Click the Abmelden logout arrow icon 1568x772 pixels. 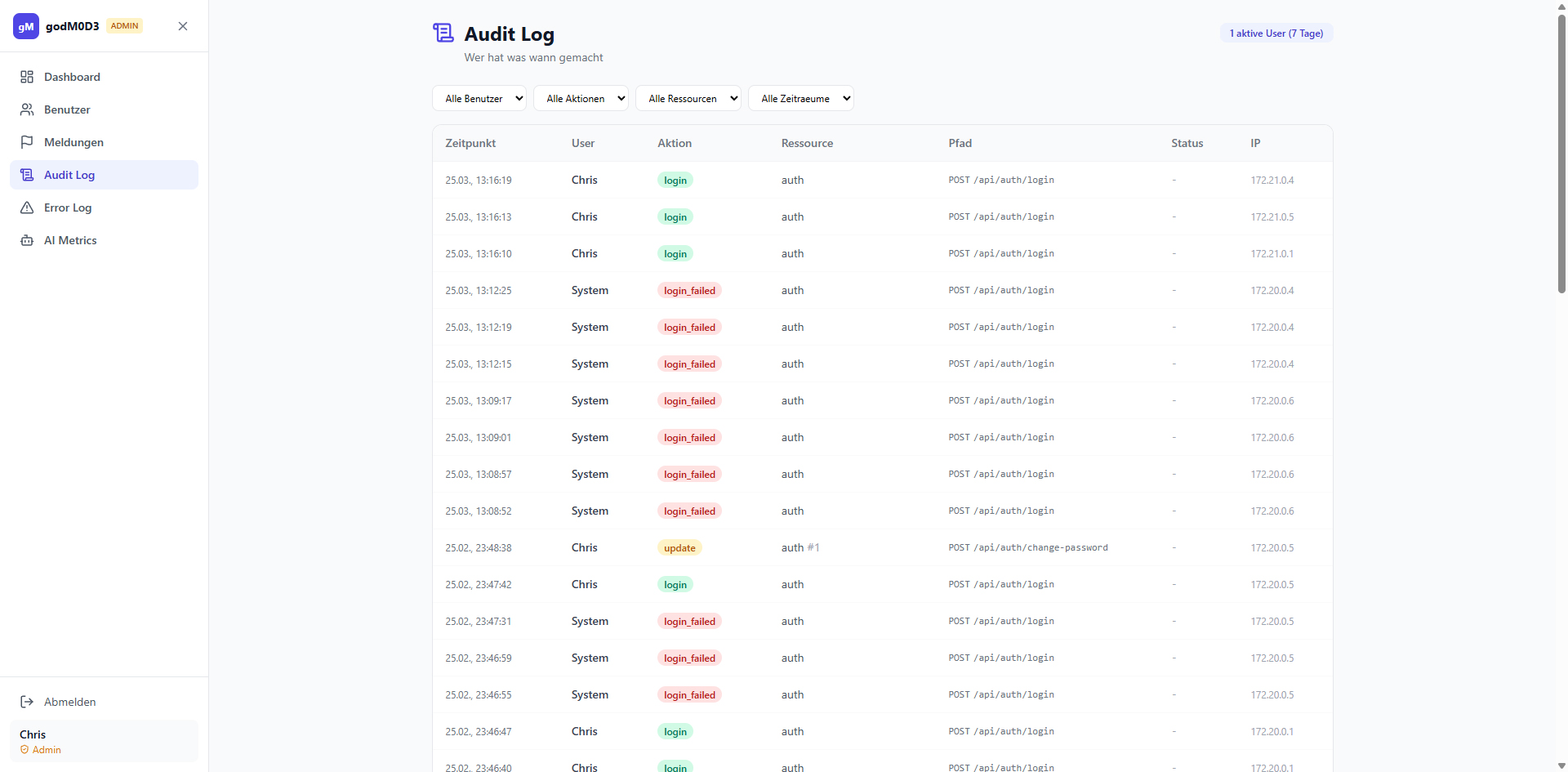click(x=27, y=702)
